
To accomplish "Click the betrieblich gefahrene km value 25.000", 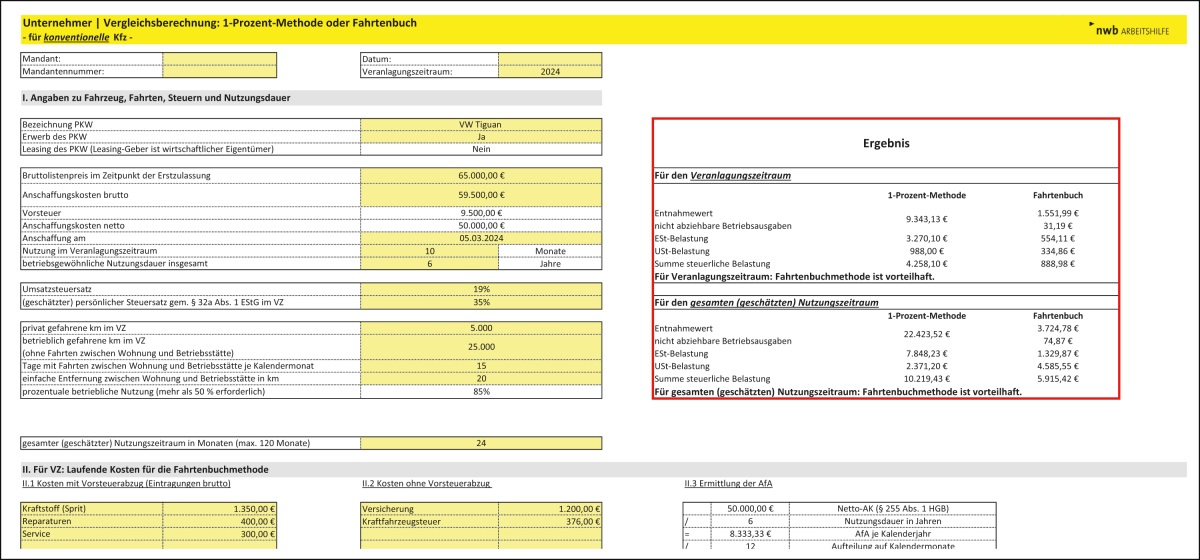I will pos(481,346).
